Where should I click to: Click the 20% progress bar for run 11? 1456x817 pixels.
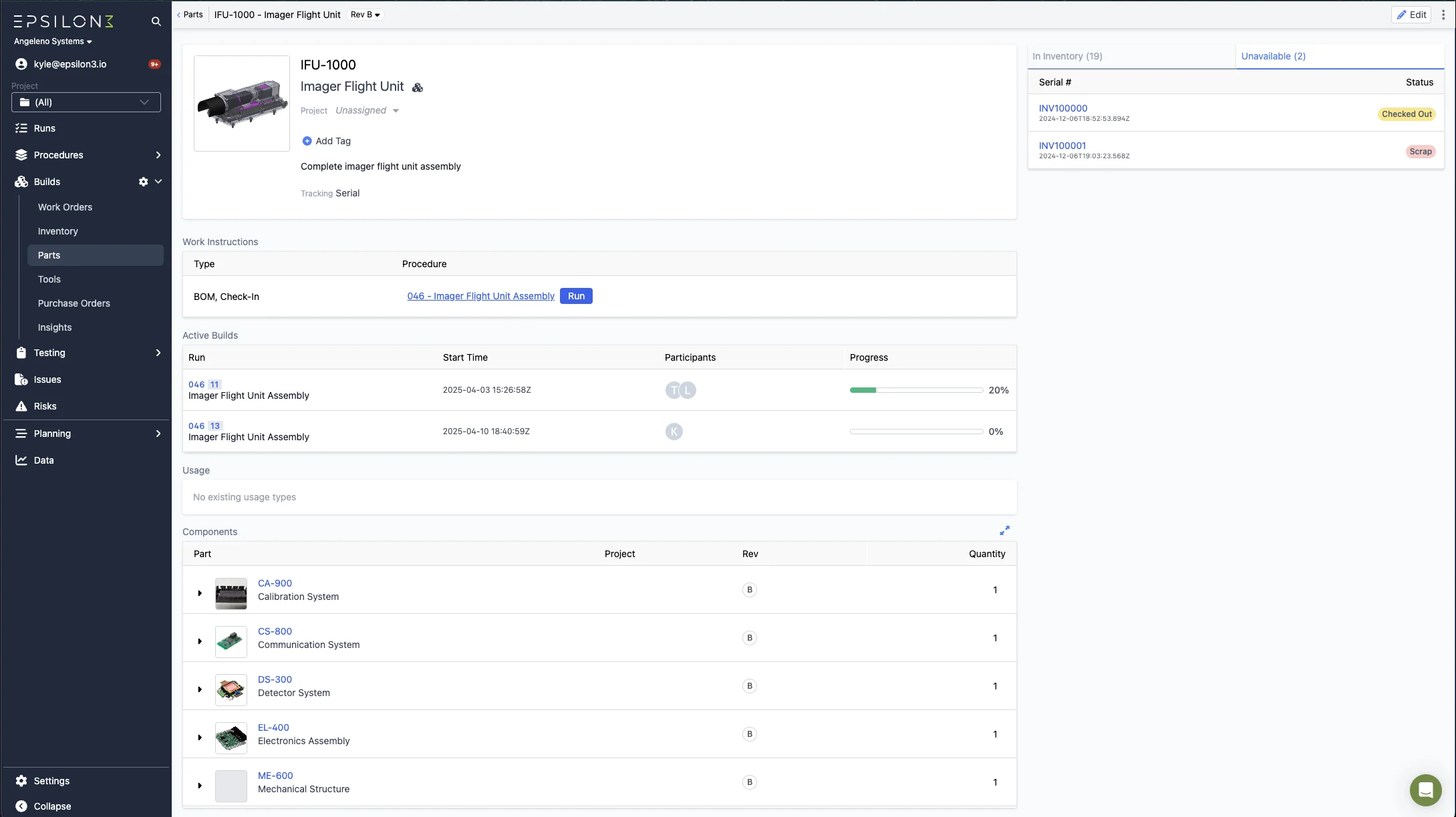(915, 390)
